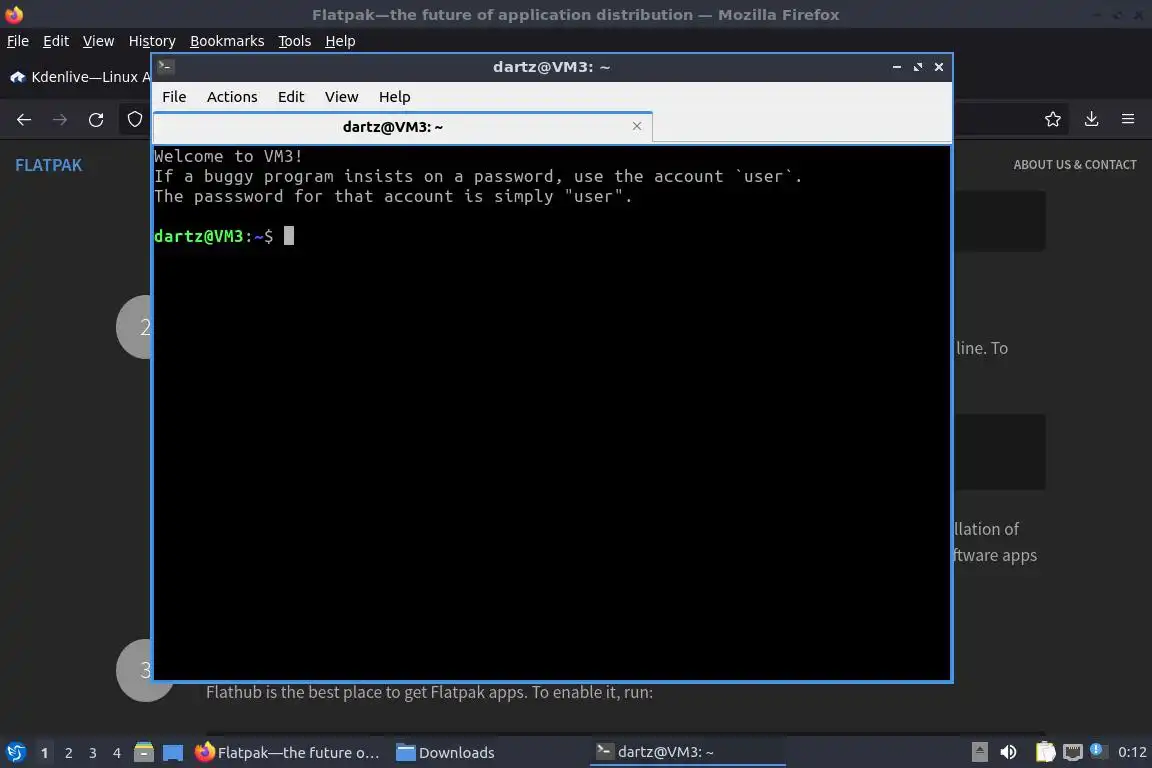Select dartz@VM3 terminal in taskbar
Image resolution: width=1152 pixels, height=768 pixels.
pos(688,752)
